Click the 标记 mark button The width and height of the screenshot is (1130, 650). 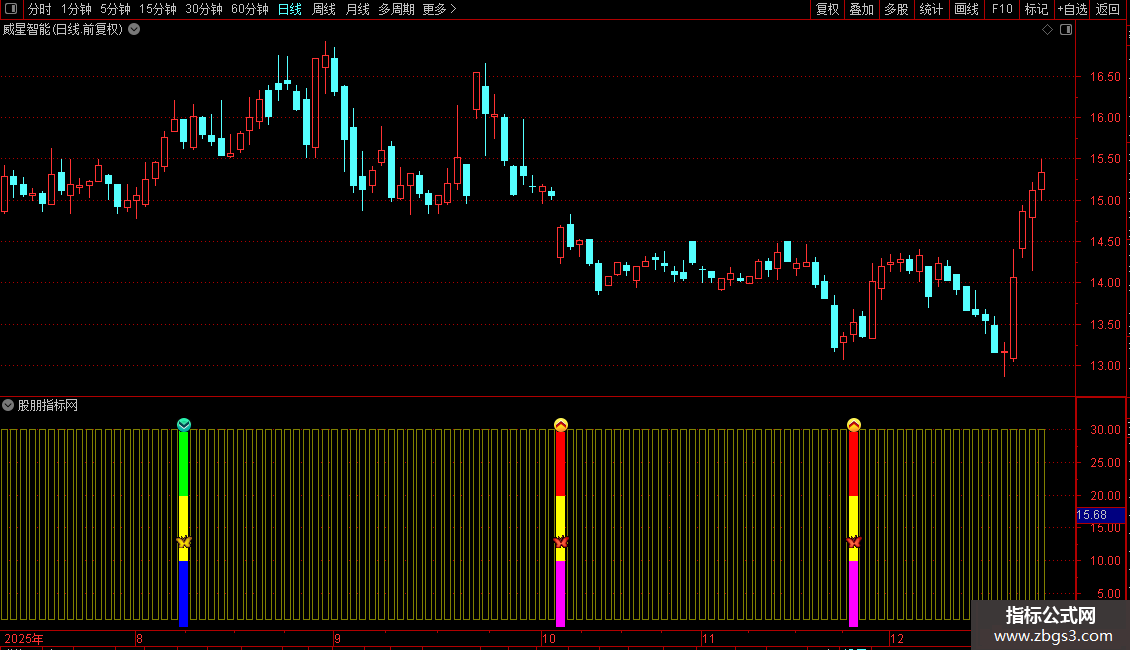1036,9
